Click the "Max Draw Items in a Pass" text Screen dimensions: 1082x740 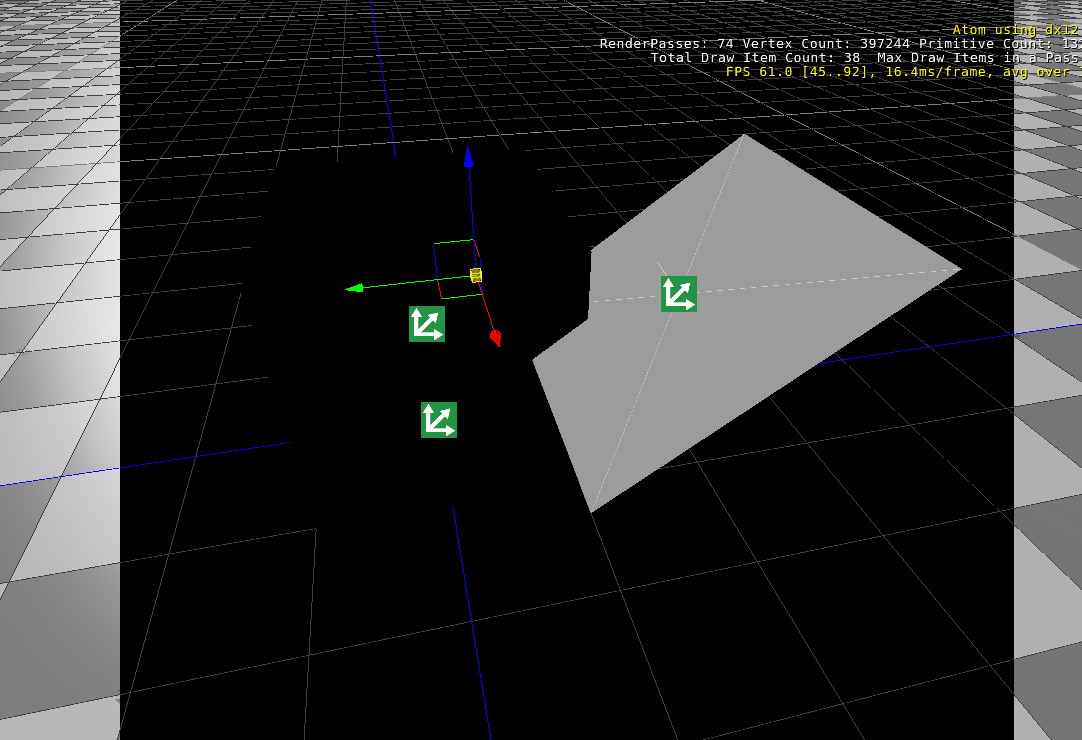click(x=978, y=58)
